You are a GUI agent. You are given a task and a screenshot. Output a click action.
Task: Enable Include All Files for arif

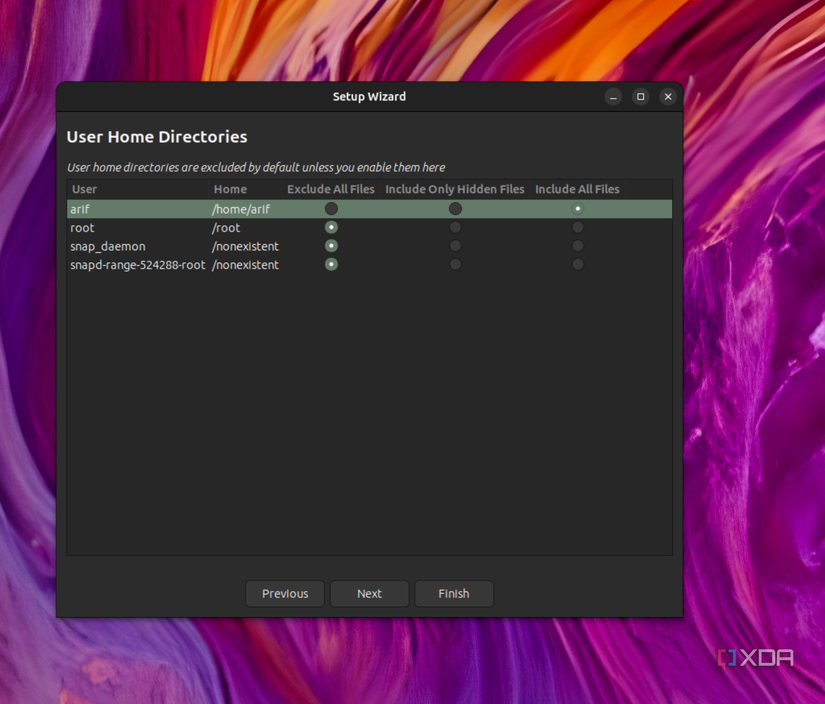(x=577, y=208)
